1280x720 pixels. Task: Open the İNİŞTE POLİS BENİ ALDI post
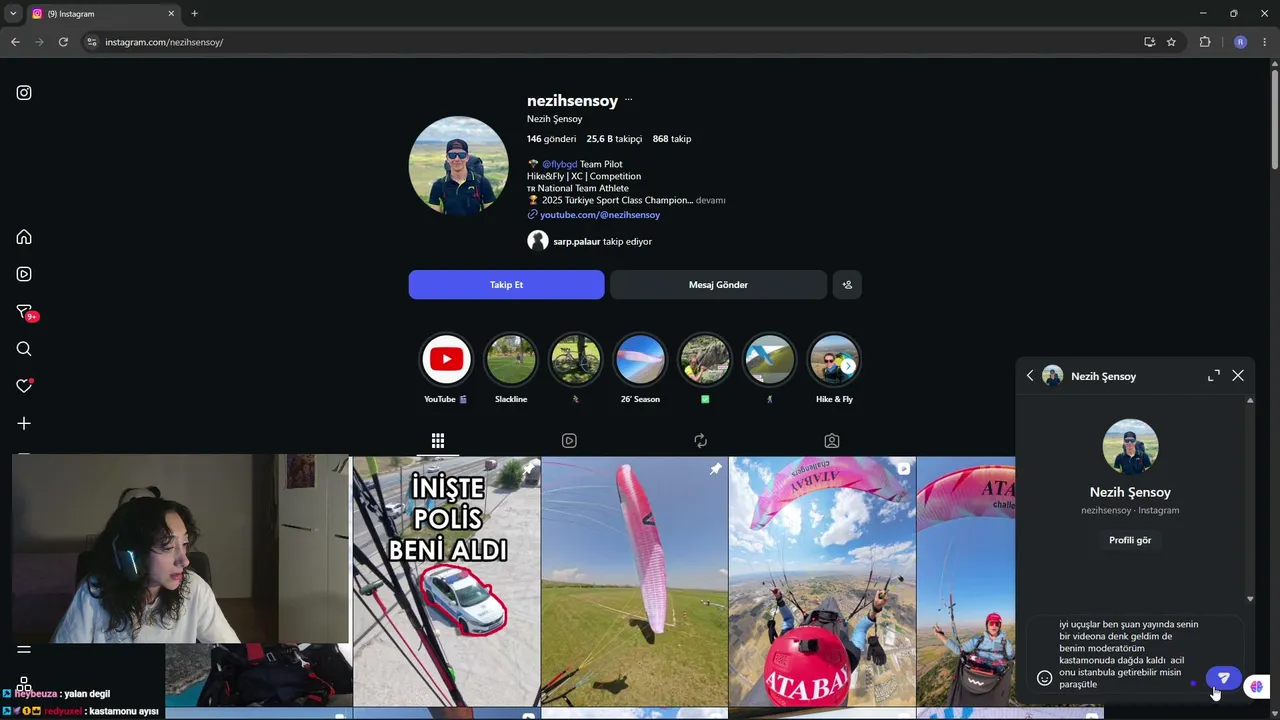(447, 581)
